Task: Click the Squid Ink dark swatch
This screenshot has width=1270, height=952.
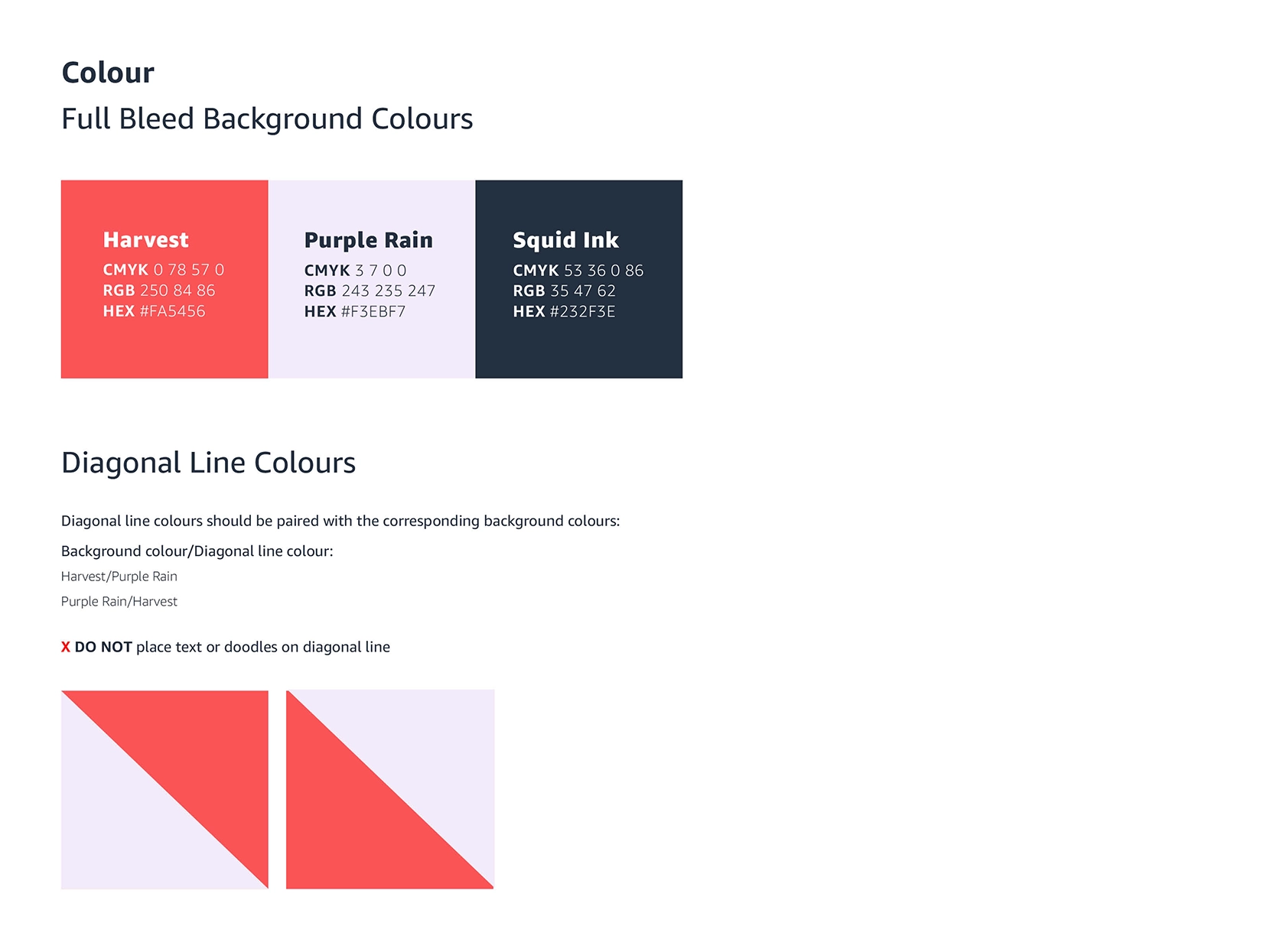Action: (x=578, y=348)
